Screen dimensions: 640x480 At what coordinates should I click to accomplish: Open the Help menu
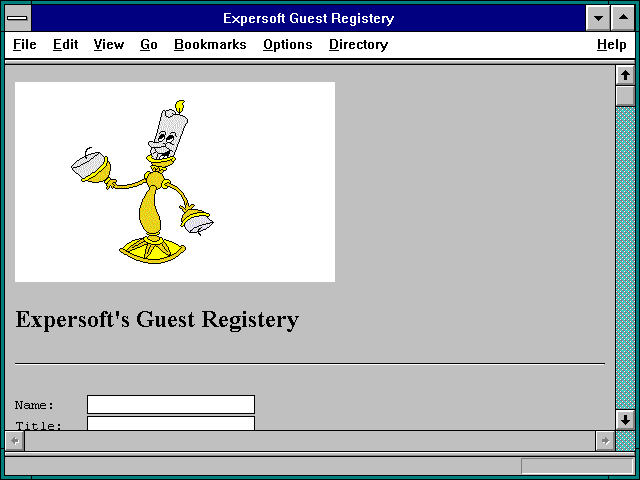[x=611, y=44]
